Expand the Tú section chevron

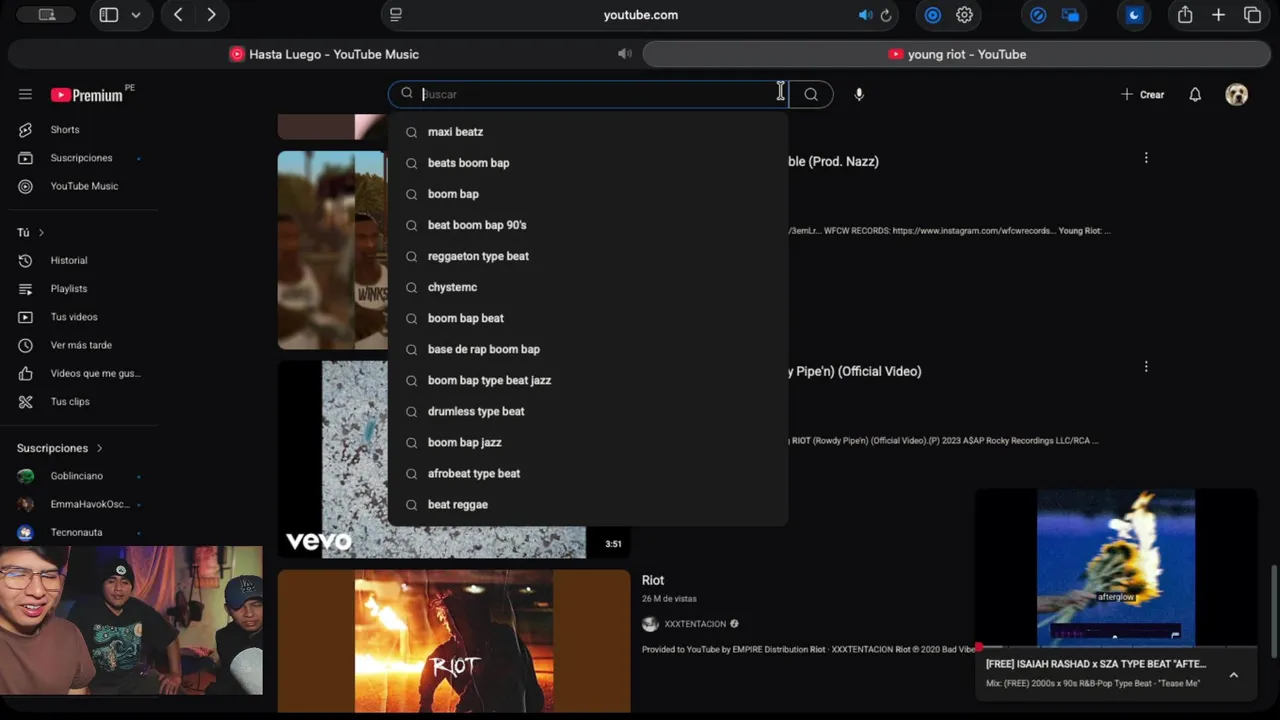[x=41, y=232]
